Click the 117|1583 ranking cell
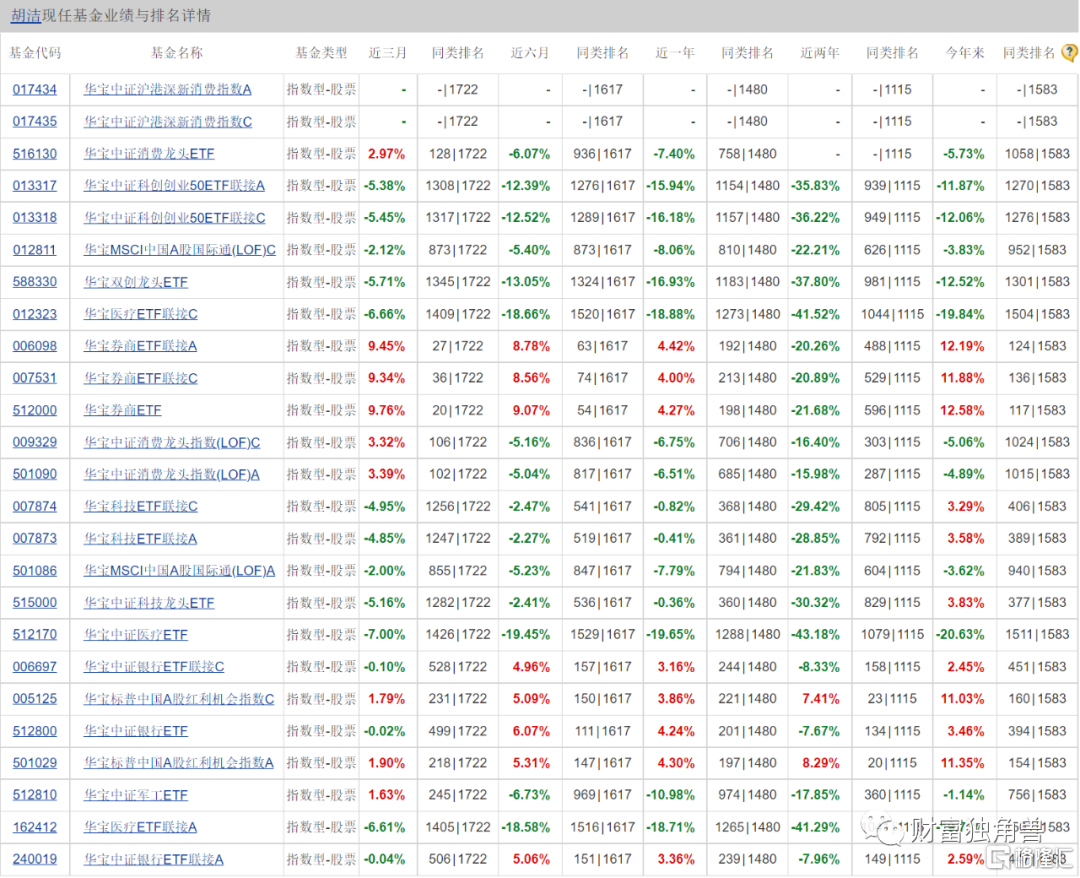The width and height of the screenshot is (1080, 878). point(1037,410)
